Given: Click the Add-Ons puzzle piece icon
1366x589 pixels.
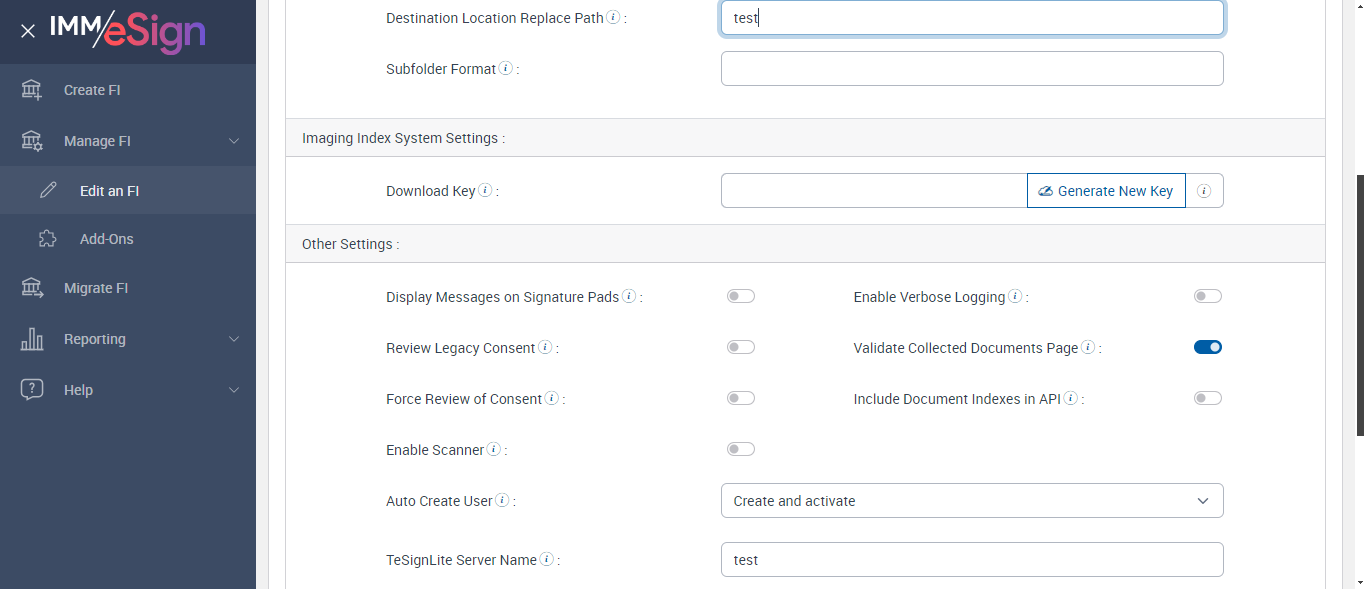Looking at the screenshot, I should 47,239.
